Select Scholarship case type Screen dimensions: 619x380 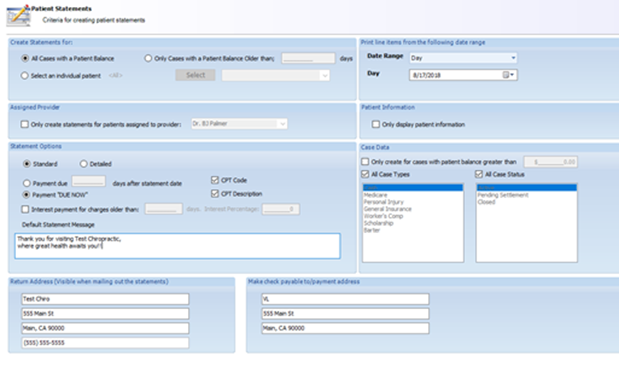coord(413,223)
